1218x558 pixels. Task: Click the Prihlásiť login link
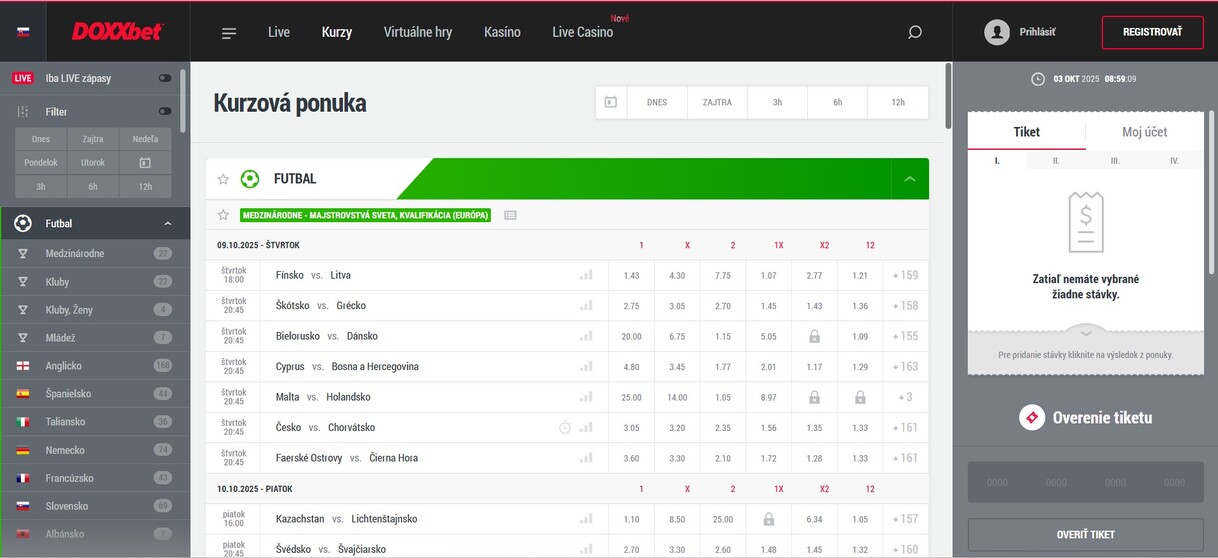click(1037, 32)
